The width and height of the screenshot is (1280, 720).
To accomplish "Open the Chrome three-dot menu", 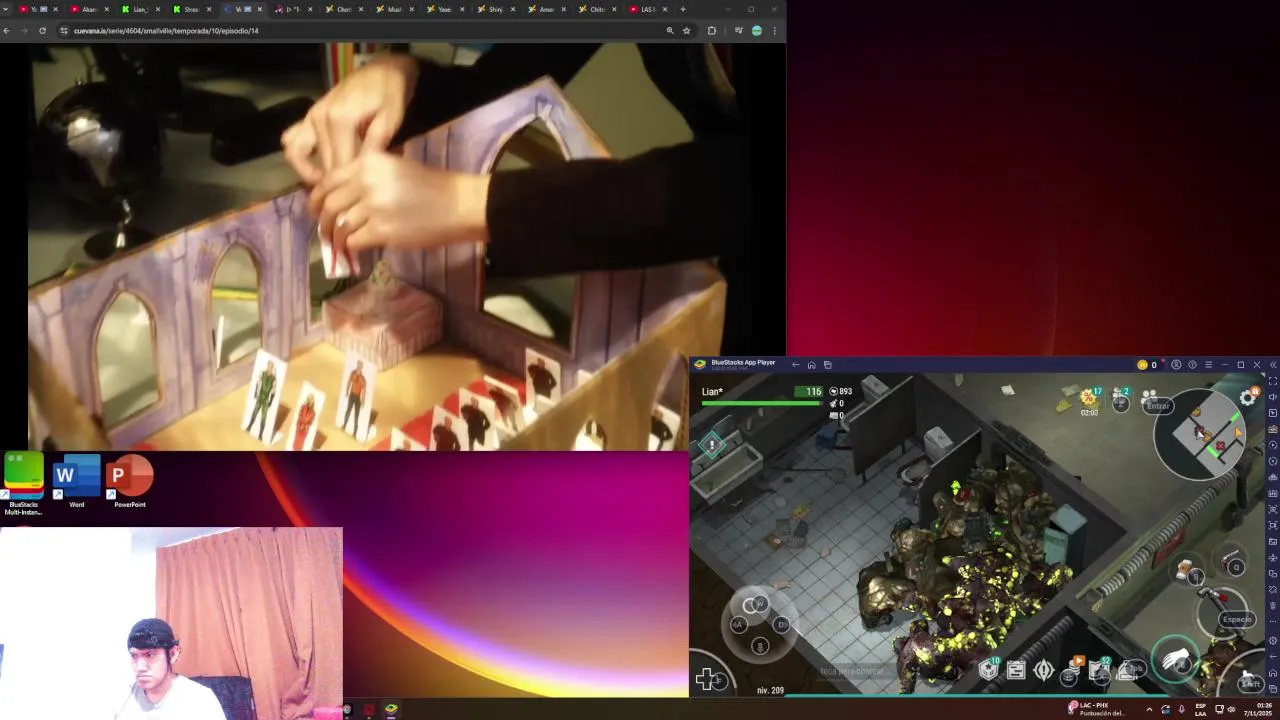I will (774, 31).
